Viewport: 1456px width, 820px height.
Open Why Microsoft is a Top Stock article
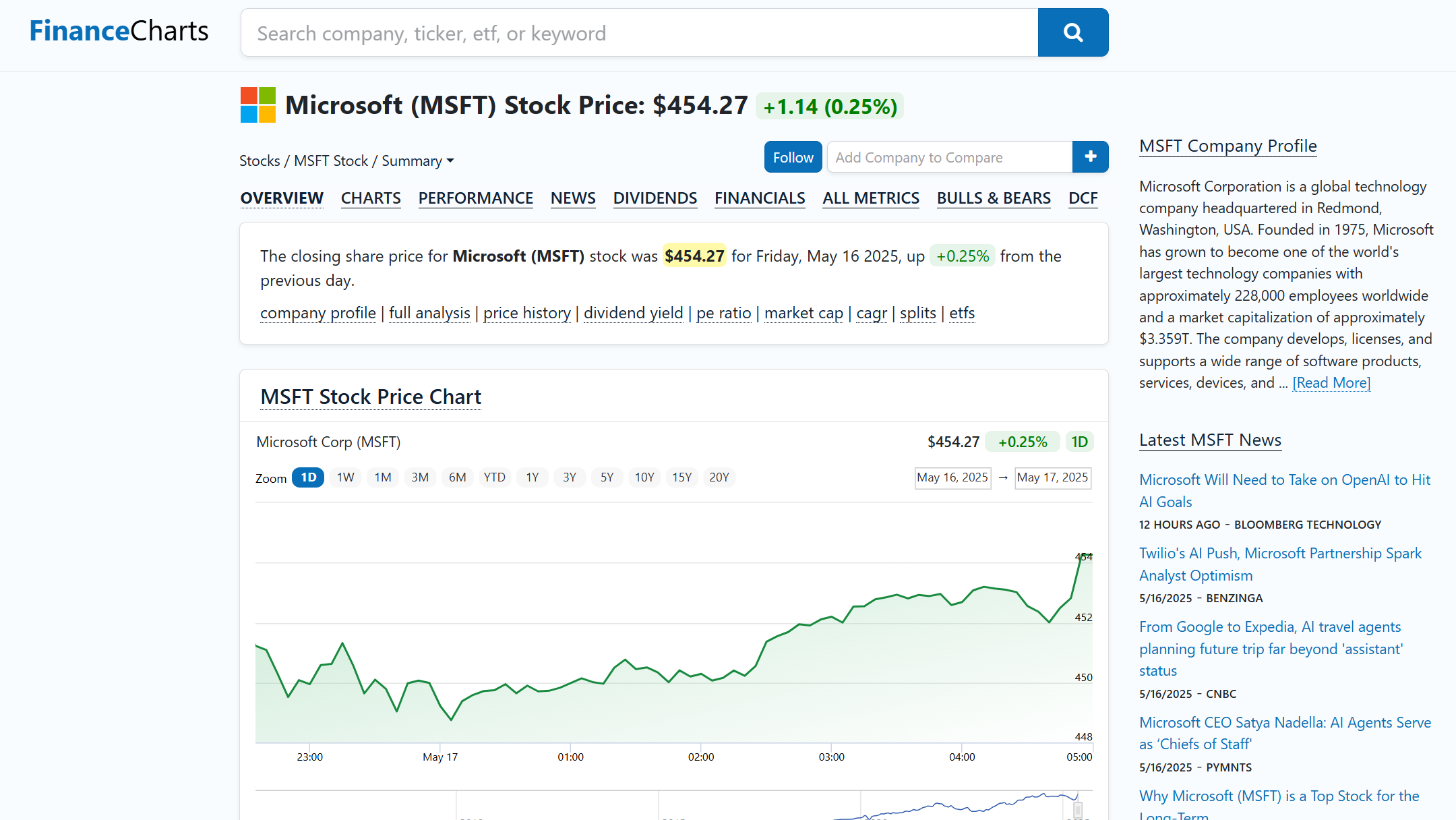coord(1279,805)
